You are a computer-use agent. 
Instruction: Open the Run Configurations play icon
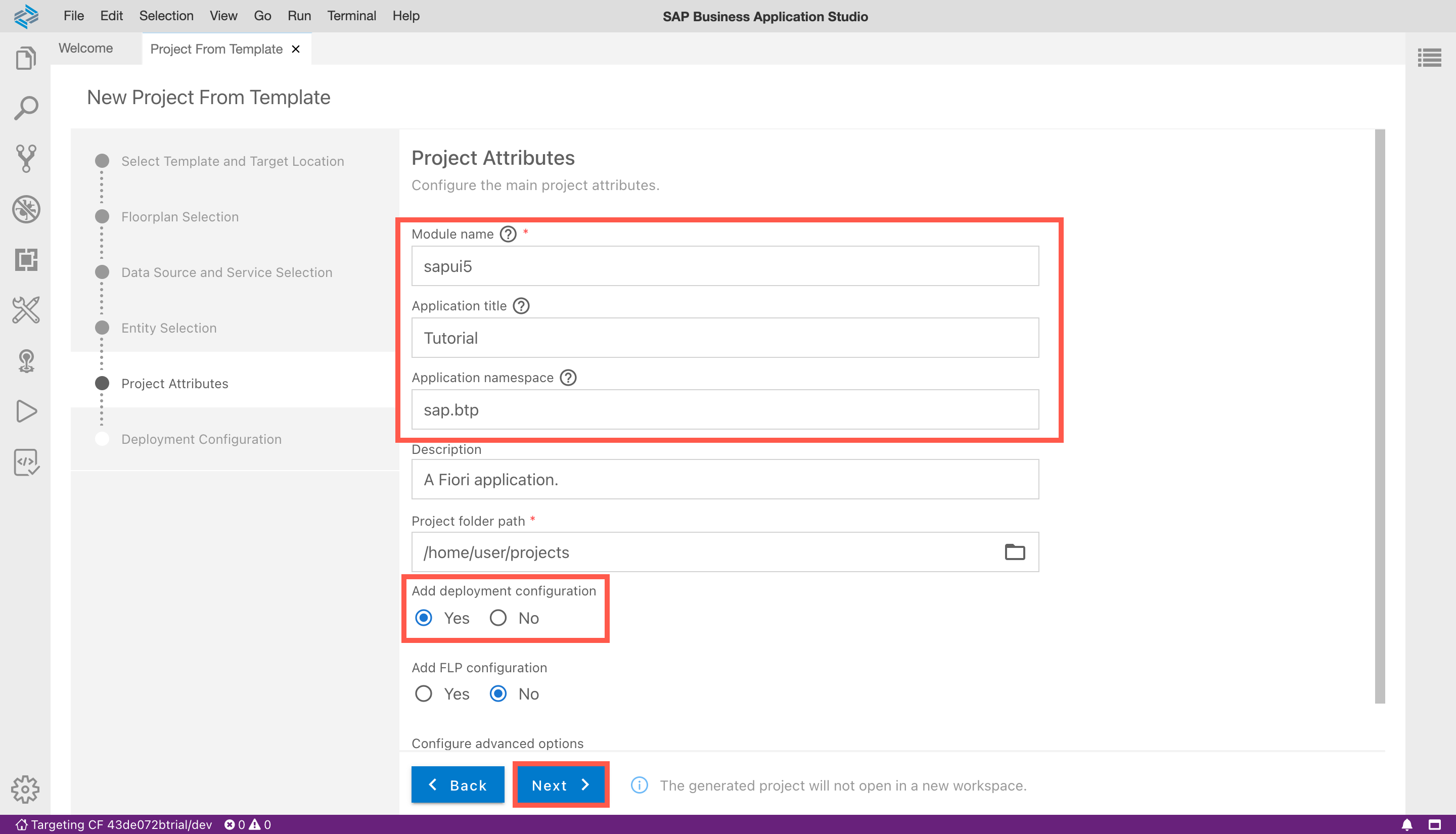coord(26,411)
